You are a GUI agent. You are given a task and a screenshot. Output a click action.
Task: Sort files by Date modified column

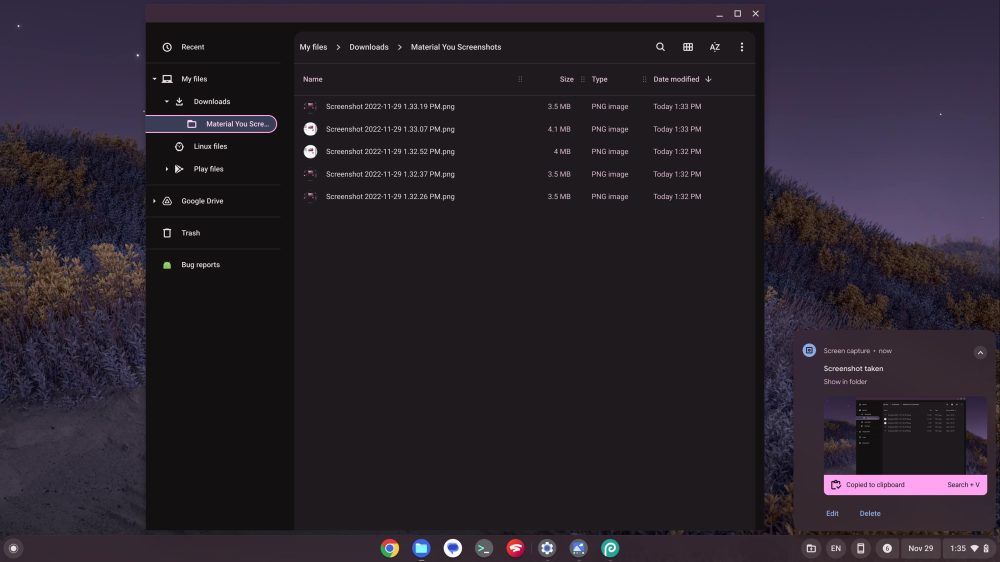pyautogui.click(x=677, y=79)
